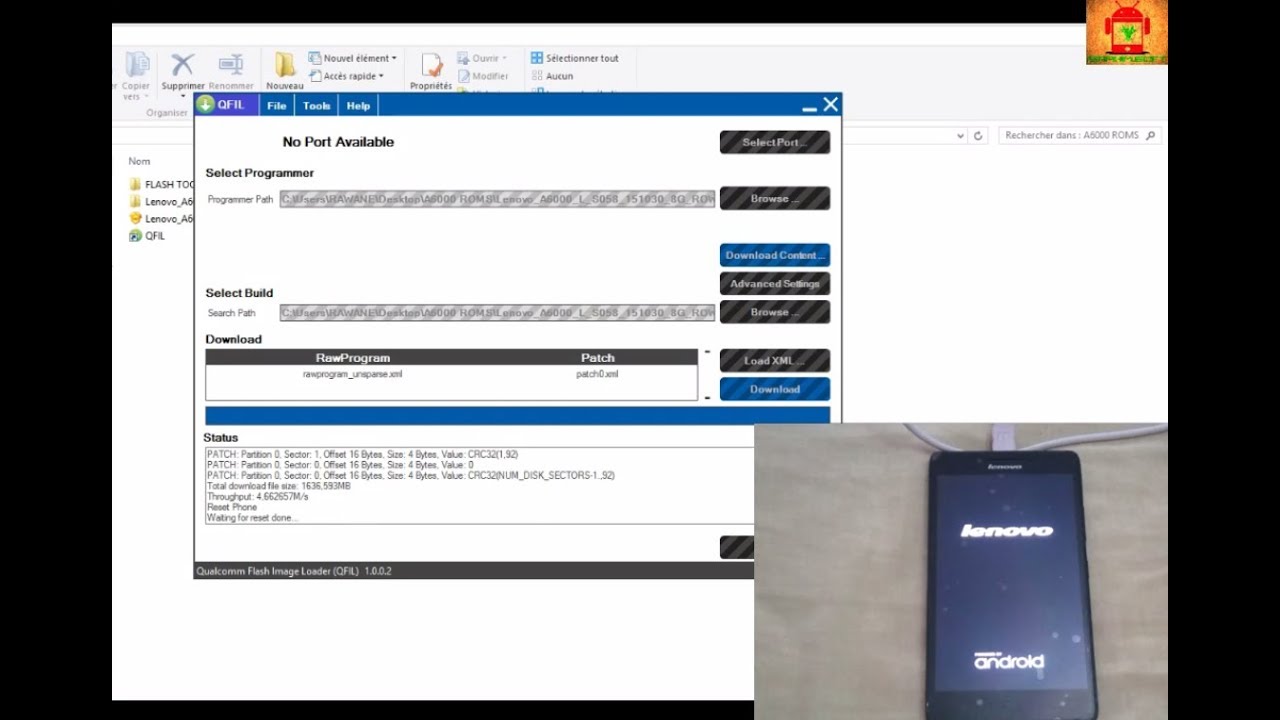The height and width of the screenshot is (720, 1280).
Task: Click the Programmer Path field
Action: point(497,199)
